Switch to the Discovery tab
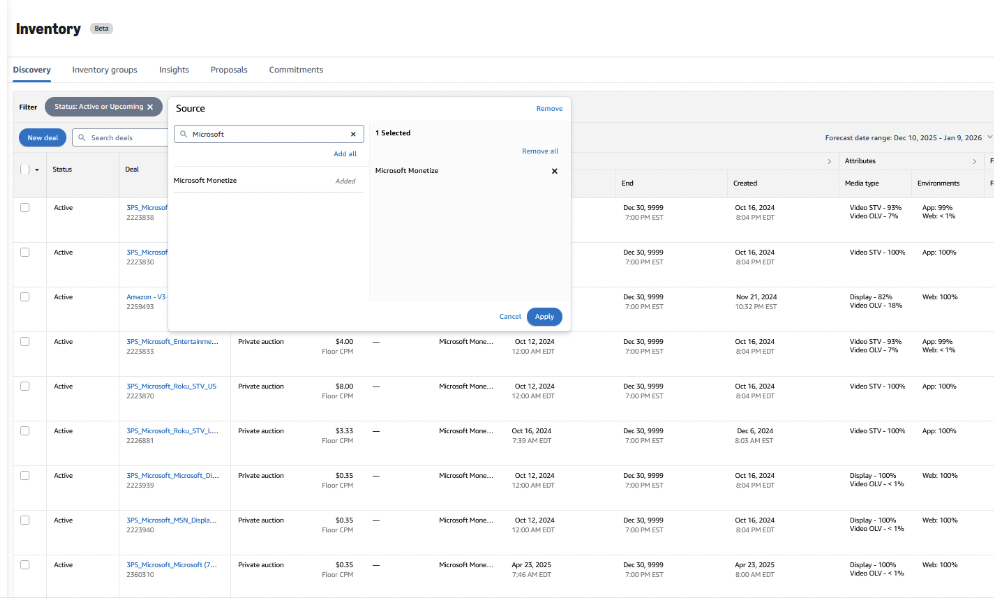 click(32, 70)
